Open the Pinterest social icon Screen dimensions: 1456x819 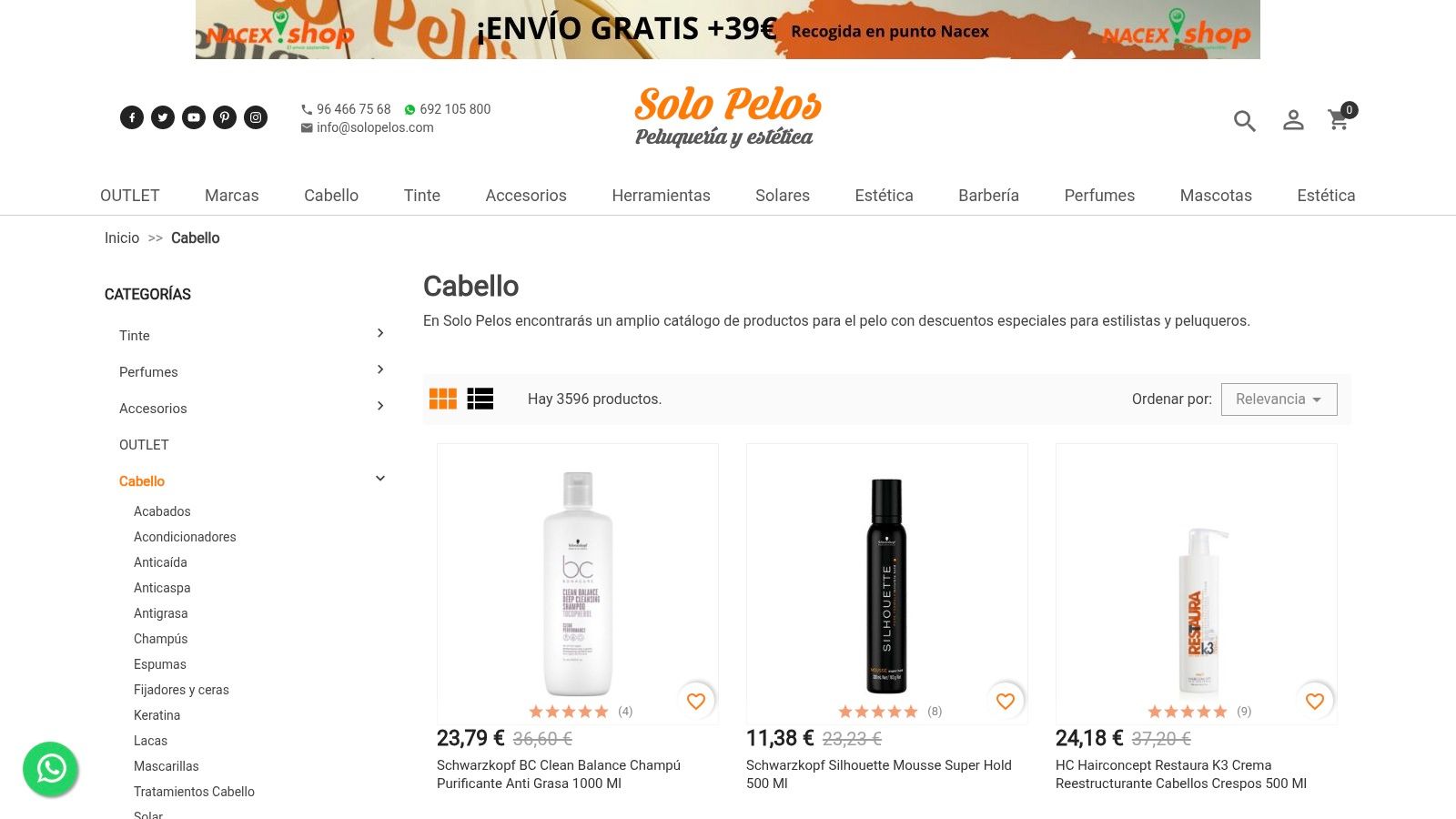(x=225, y=117)
